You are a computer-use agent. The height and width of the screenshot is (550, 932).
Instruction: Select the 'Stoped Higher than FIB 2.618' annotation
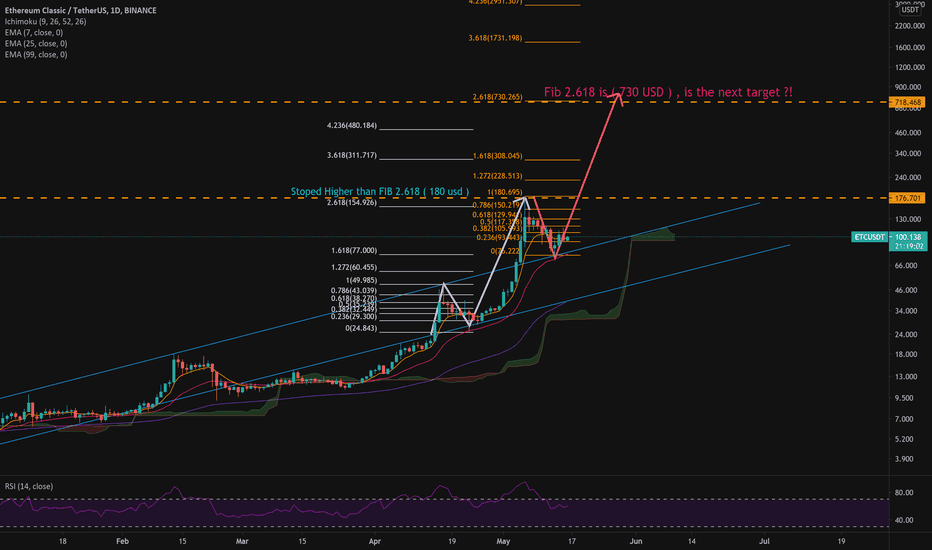coord(380,191)
